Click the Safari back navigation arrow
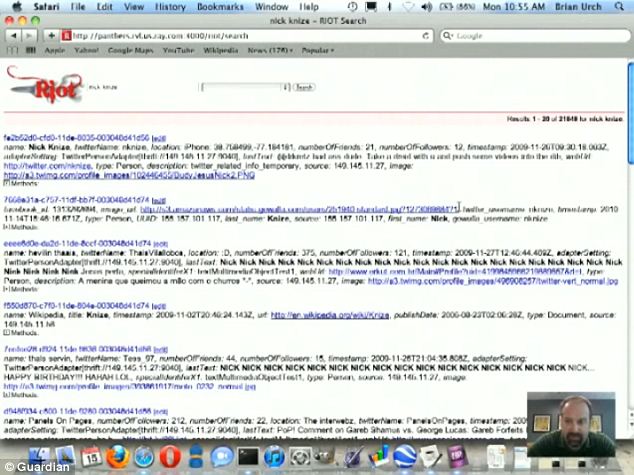634x475 pixels. coord(10,35)
